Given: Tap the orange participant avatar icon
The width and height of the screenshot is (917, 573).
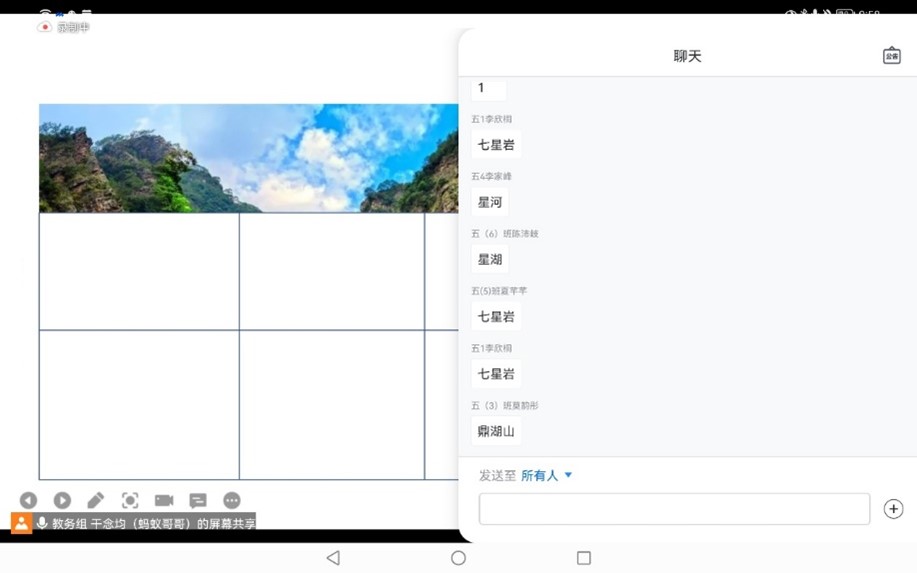Looking at the screenshot, I should (x=21, y=523).
